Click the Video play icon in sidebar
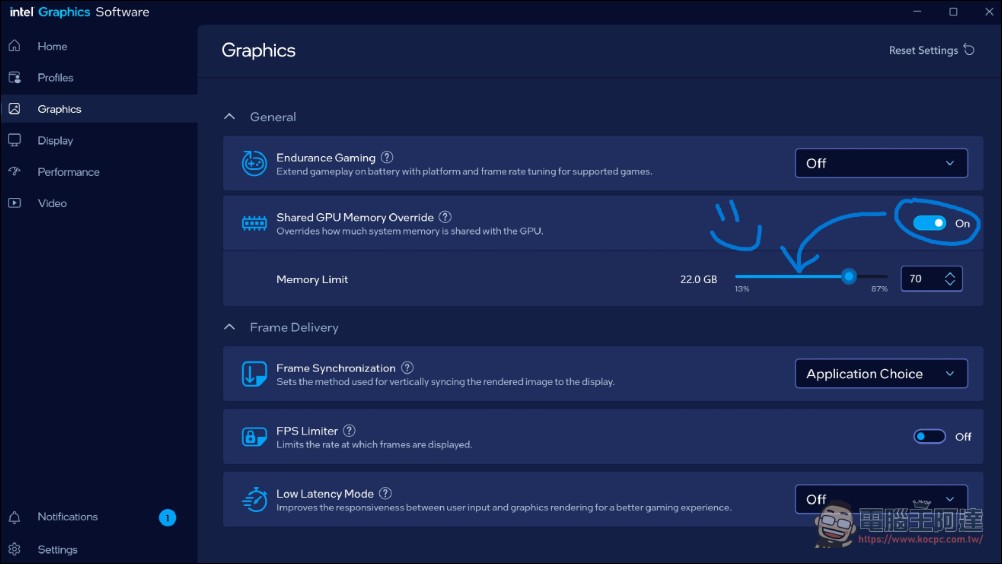Image resolution: width=1002 pixels, height=564 pixels. click(15, 202)
